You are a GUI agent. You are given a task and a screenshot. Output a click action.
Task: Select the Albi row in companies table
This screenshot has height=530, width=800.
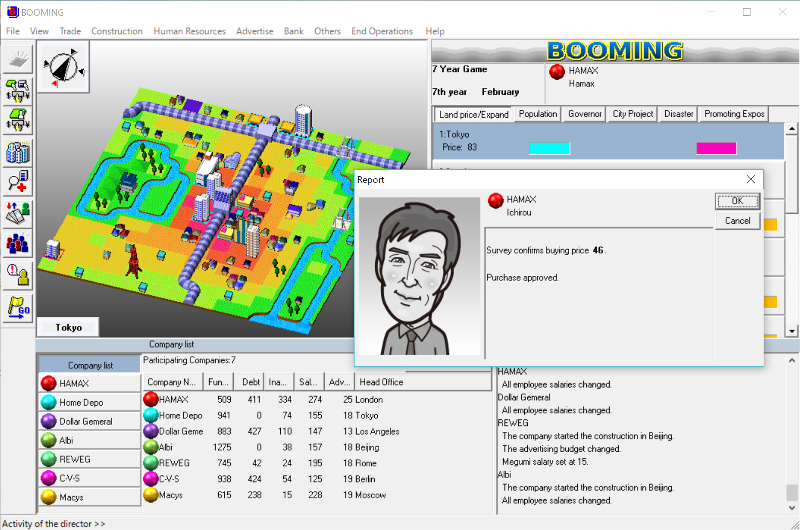[x=316, y=447]
